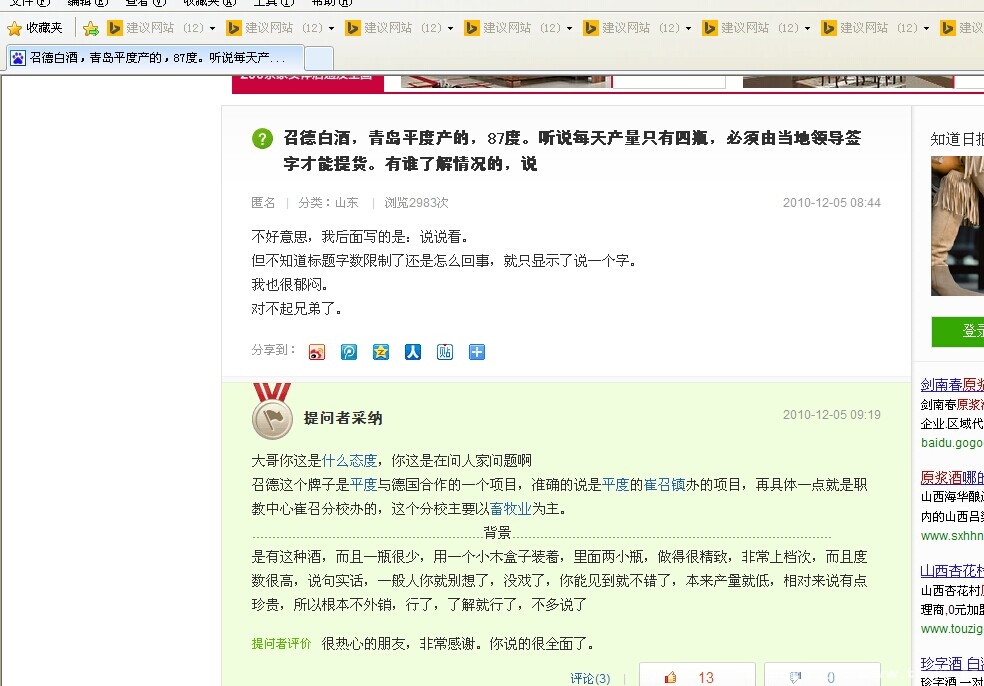Click the 提问者评价 label
The width and height of the screenshot is (984, 686).
point(281,643)
